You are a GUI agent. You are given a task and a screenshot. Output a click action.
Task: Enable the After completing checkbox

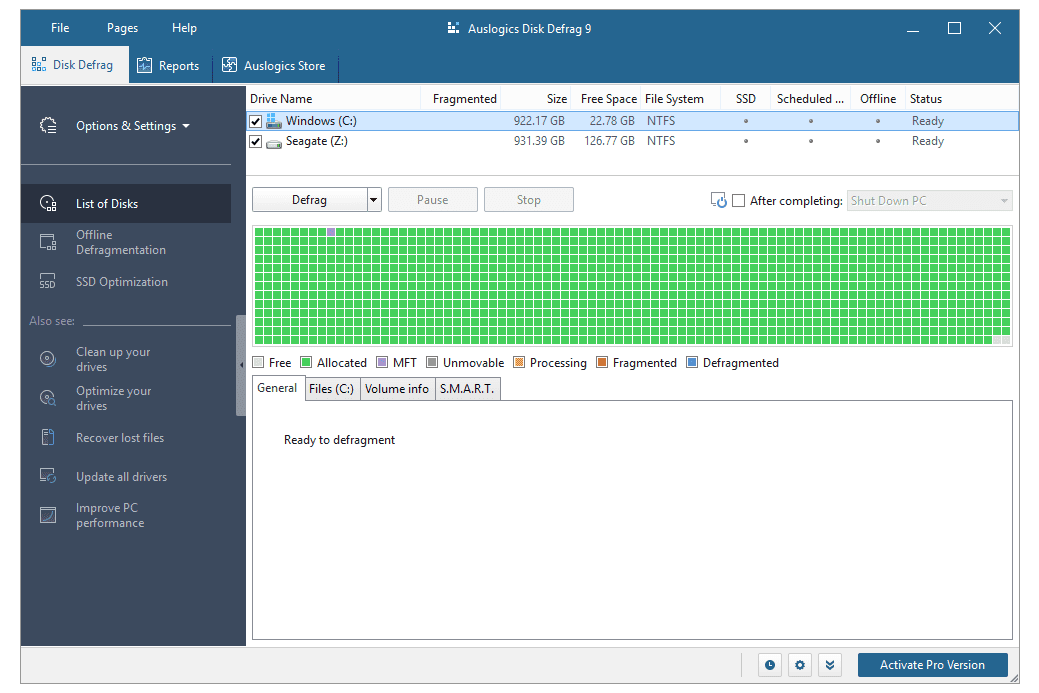pyautogui.click(x=739, y=201)
